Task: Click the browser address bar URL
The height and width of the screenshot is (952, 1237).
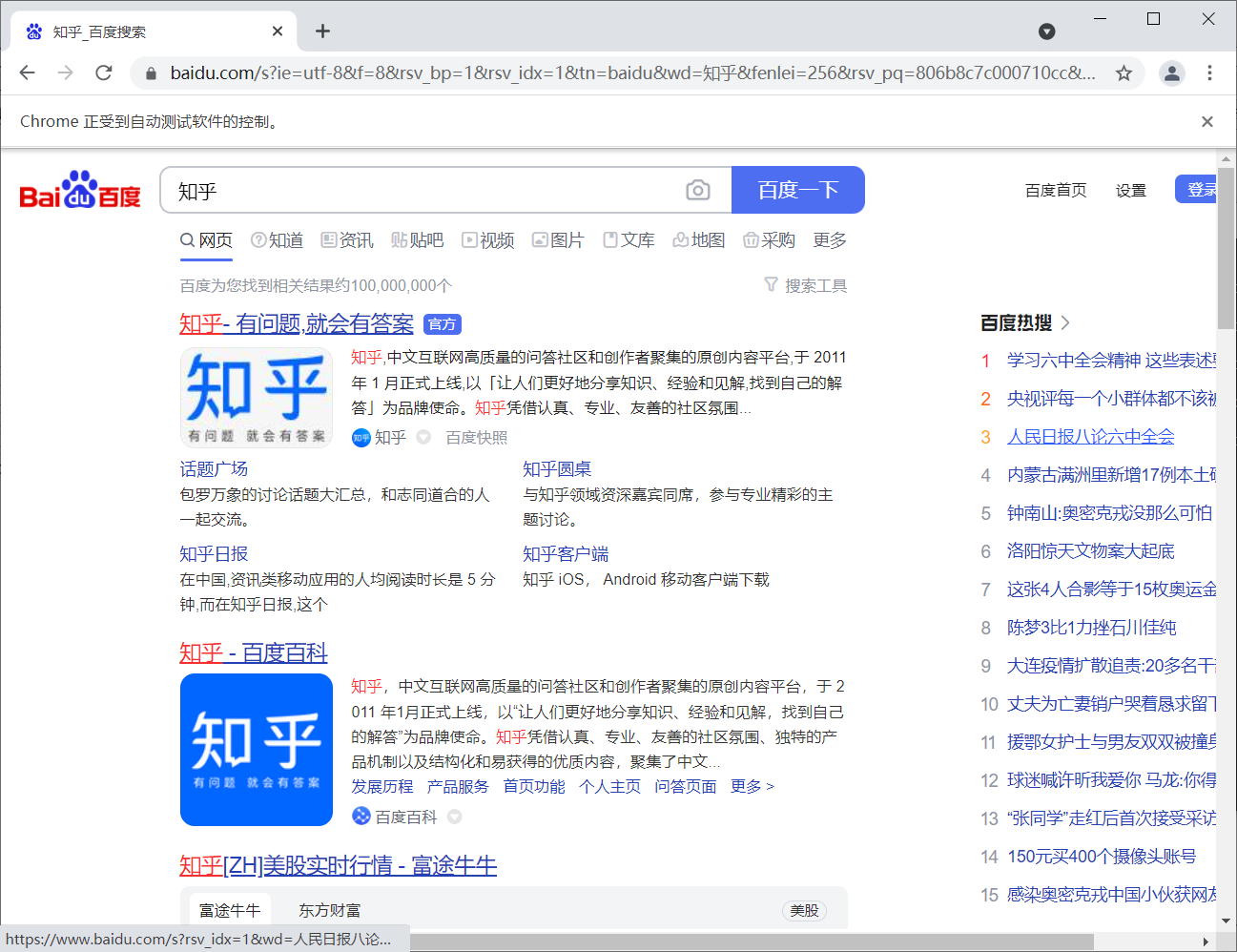Action: coord(632,72)
